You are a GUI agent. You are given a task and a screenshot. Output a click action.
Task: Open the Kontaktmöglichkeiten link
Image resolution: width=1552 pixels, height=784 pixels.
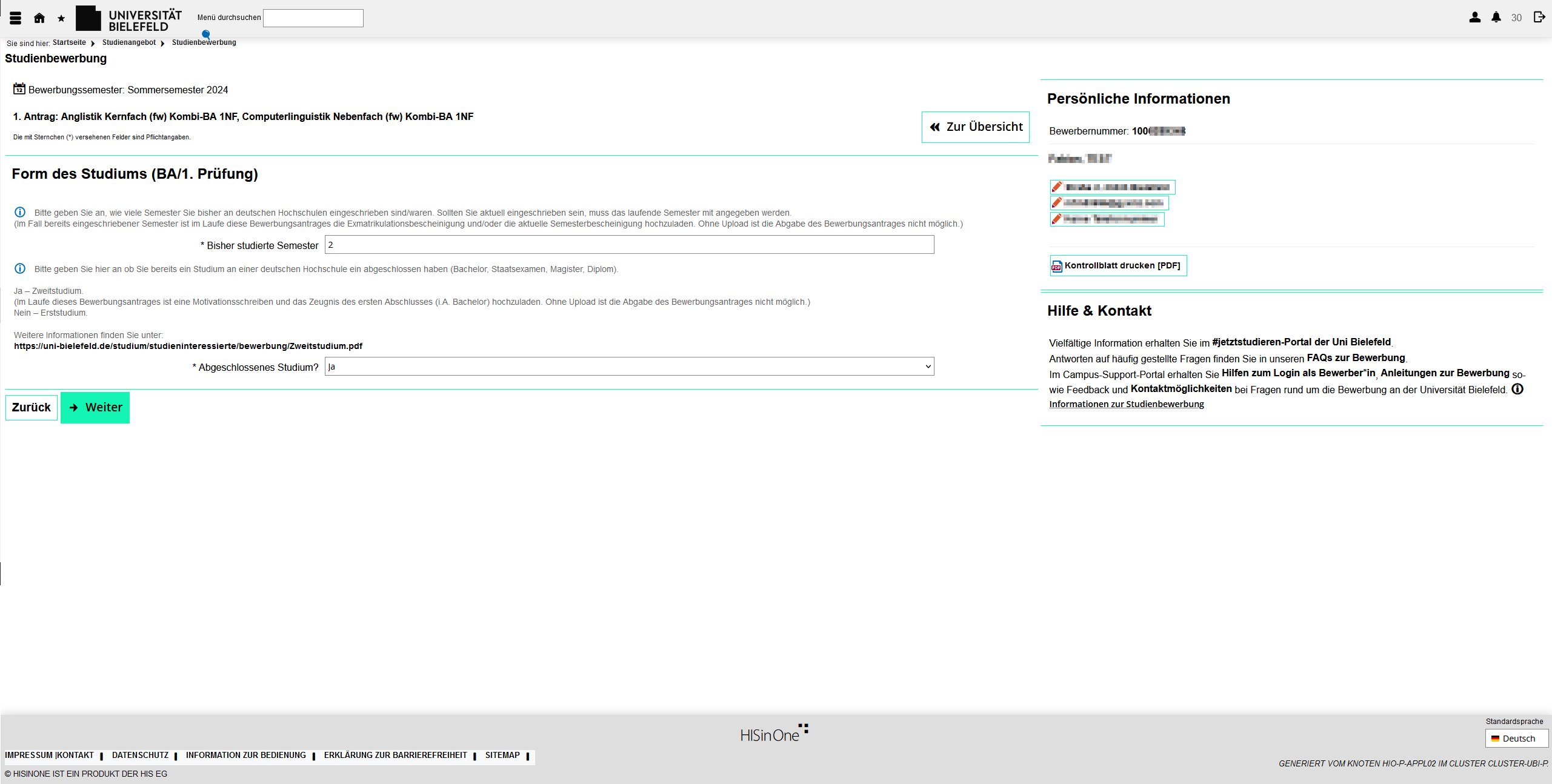point(1181,389)
